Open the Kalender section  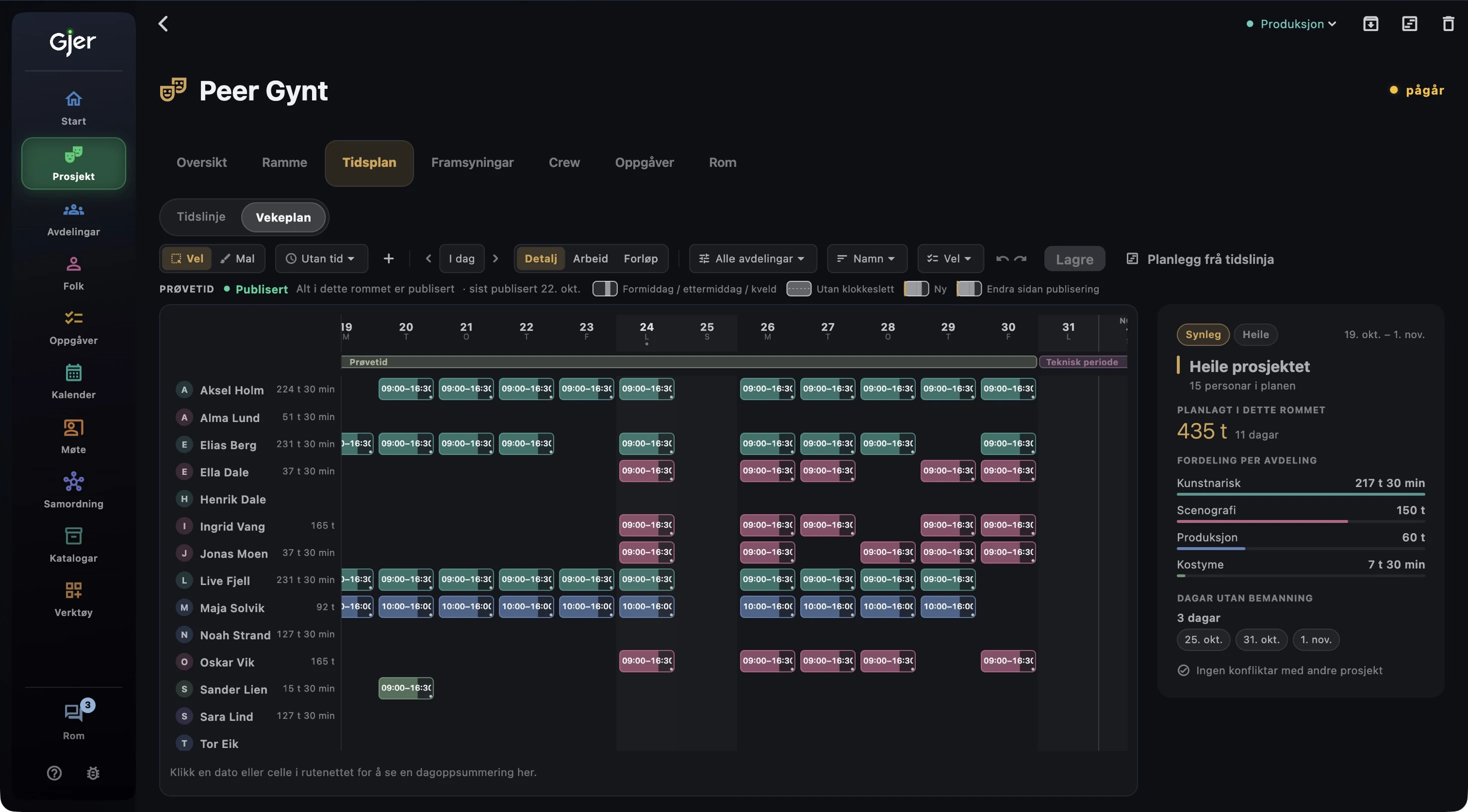(x=74, y=382)
